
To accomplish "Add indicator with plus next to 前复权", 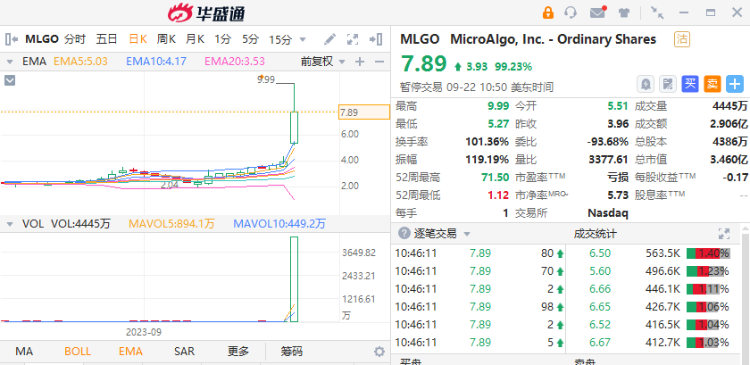I will coord(360,62).
